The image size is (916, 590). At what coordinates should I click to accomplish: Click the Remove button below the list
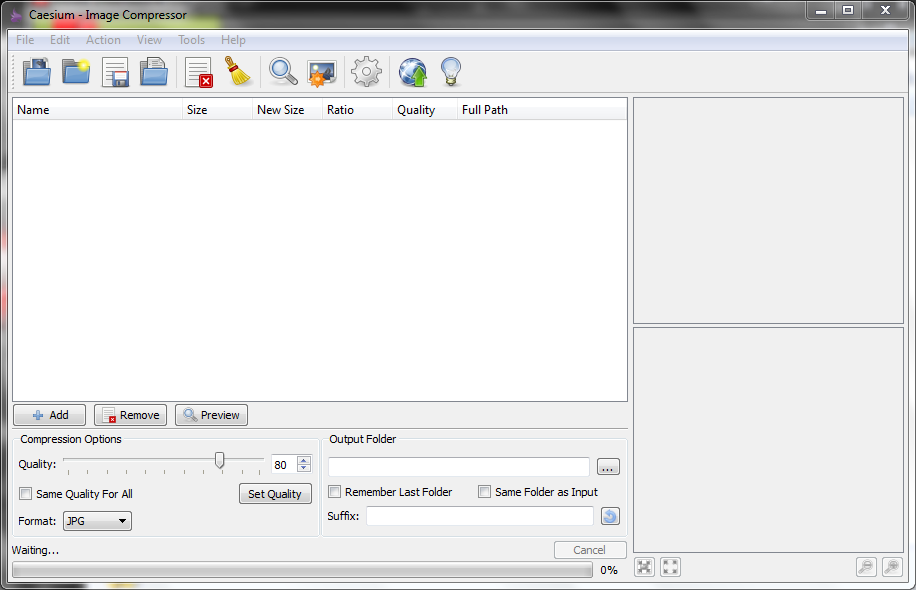130,415
